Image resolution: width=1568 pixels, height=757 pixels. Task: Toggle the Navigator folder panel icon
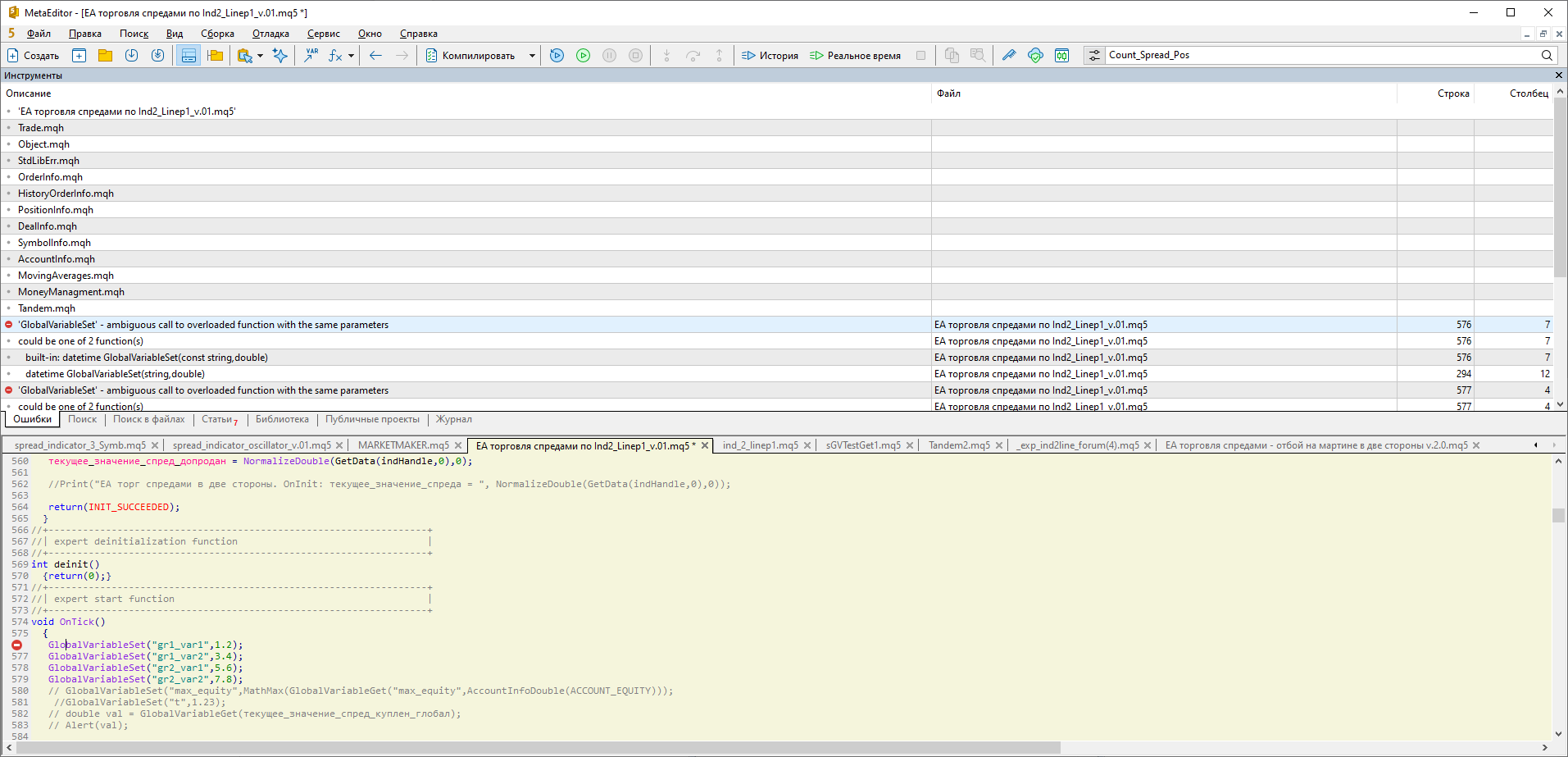click(215, 56)
